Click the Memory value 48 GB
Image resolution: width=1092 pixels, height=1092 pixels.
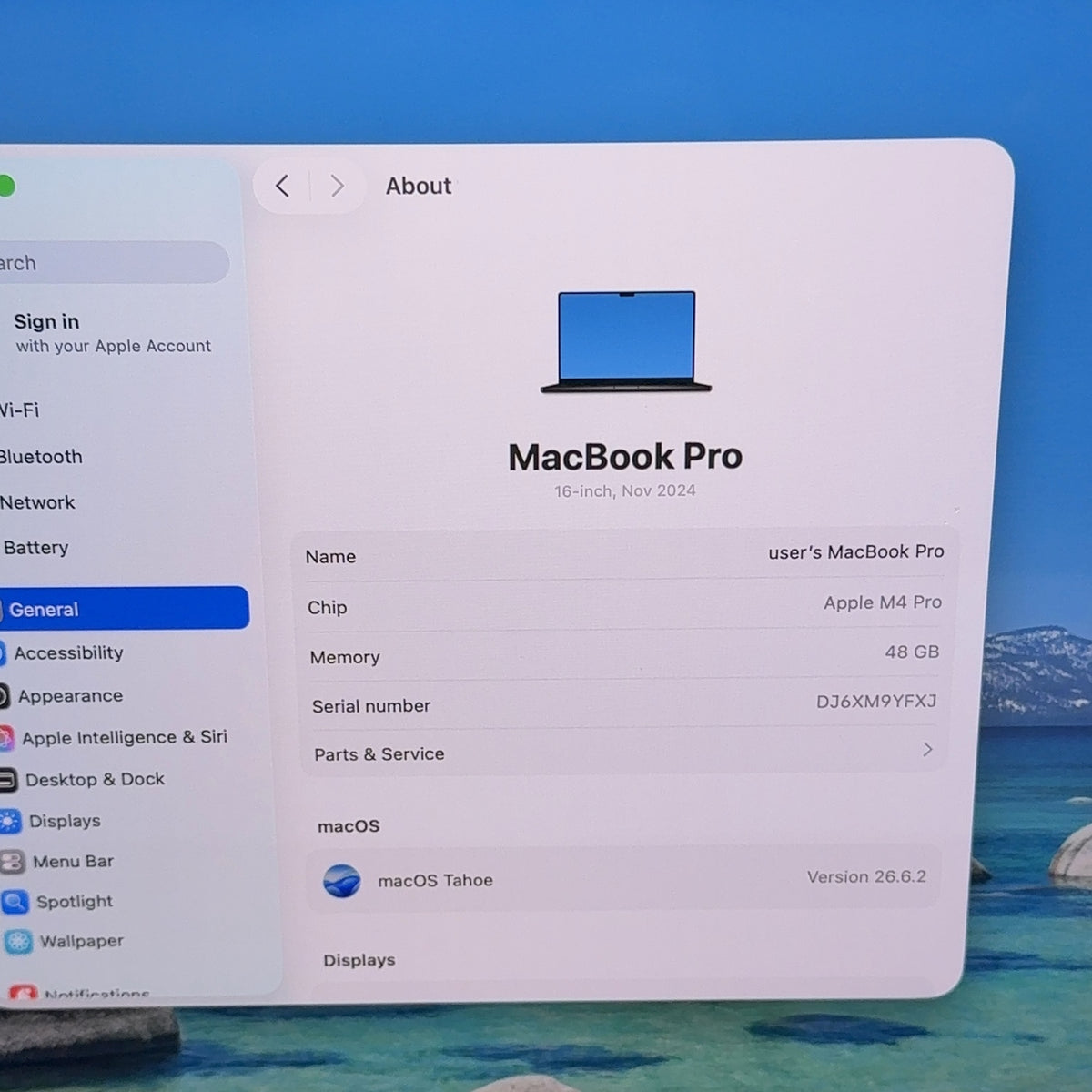[912, 652]
